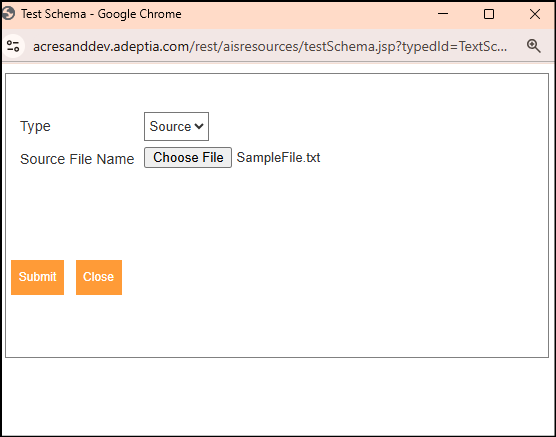Minimize the Test Schema window
This screenshot has width=556, height=437.
[x=443, y=14]
